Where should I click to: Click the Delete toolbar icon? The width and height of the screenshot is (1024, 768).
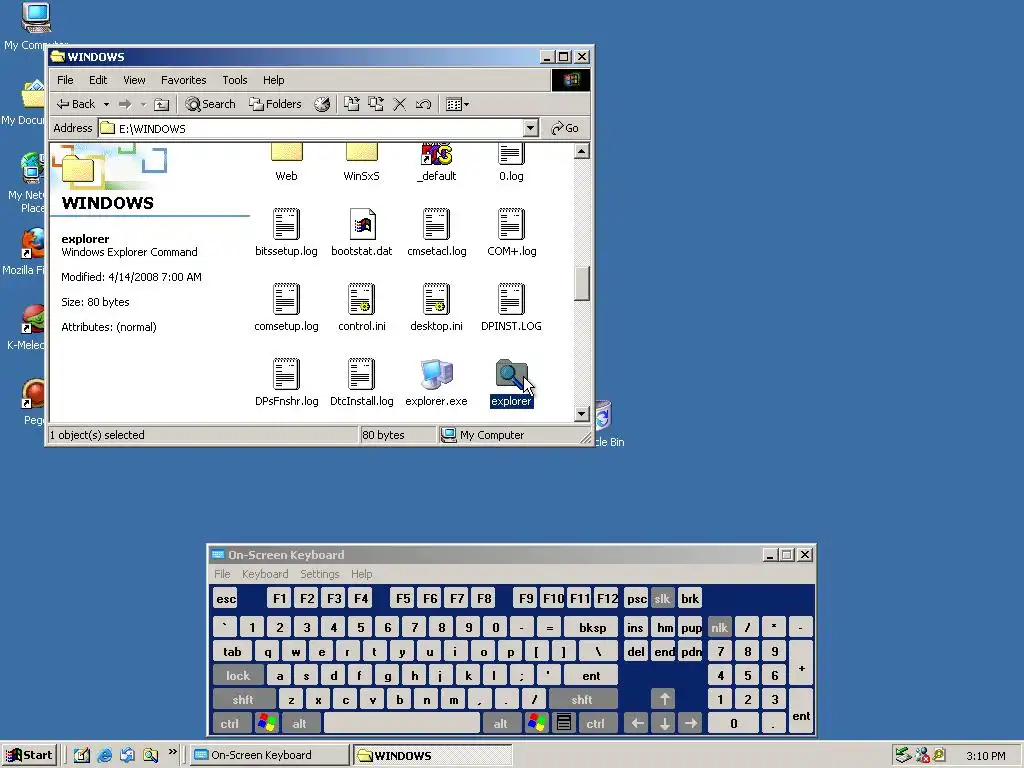(x=400, y=104)
